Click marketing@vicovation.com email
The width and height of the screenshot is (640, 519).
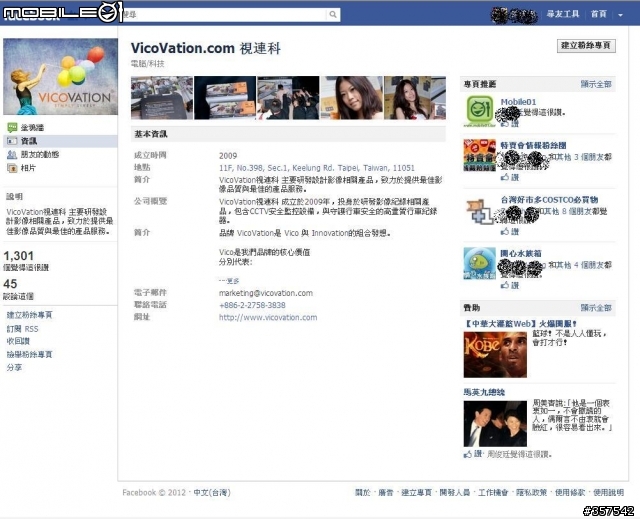(x=266, y=293)
